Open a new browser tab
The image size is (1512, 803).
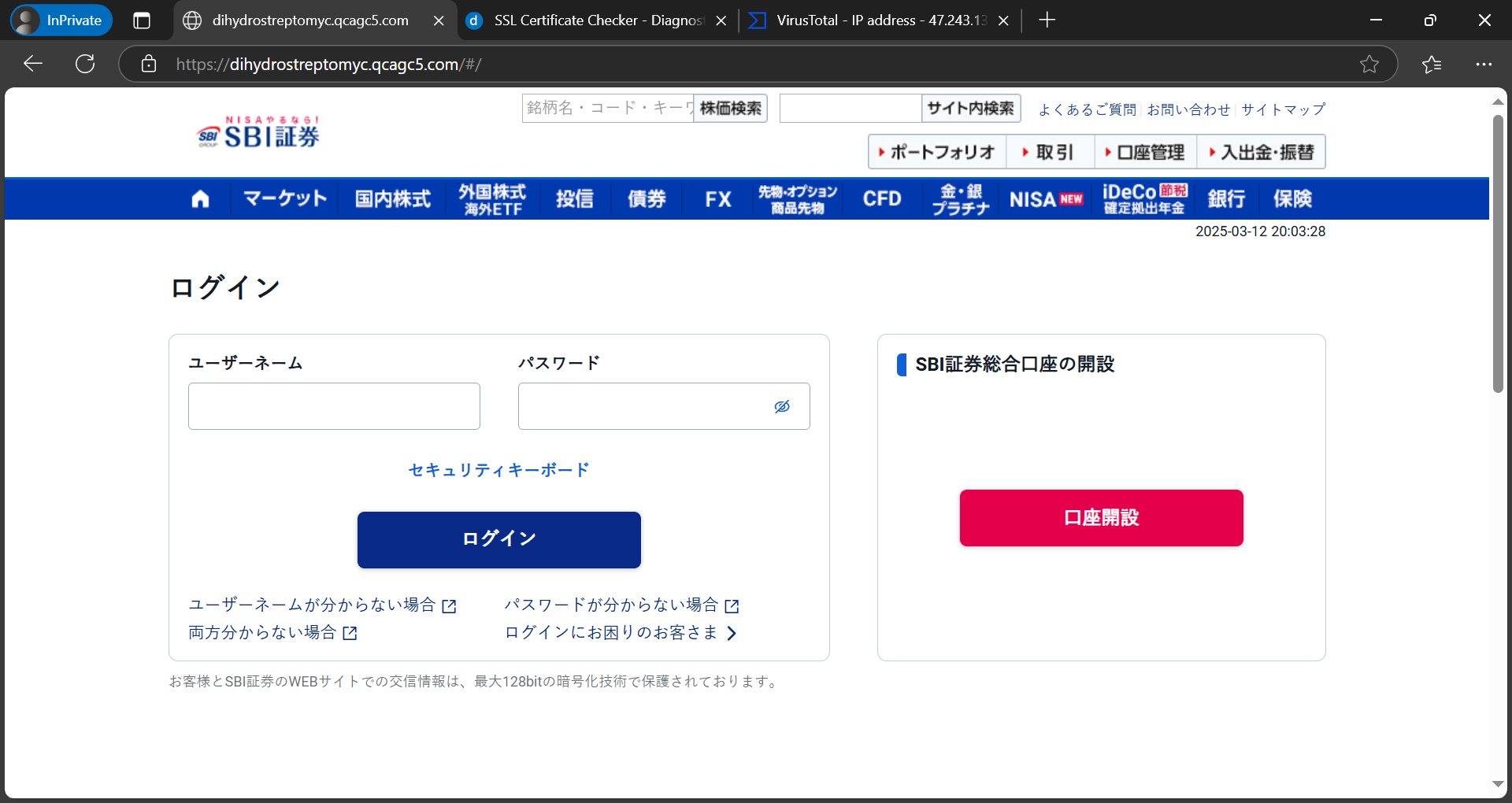[1047, 20]
